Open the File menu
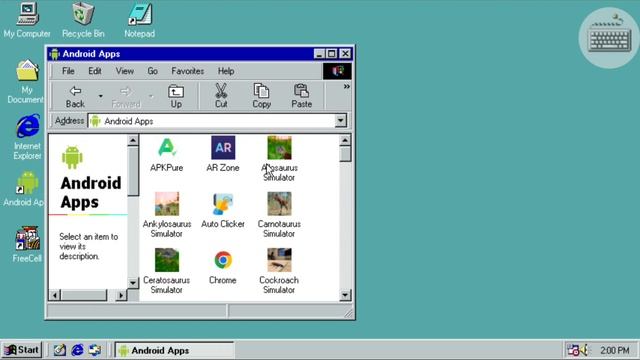 click(68, 71)
